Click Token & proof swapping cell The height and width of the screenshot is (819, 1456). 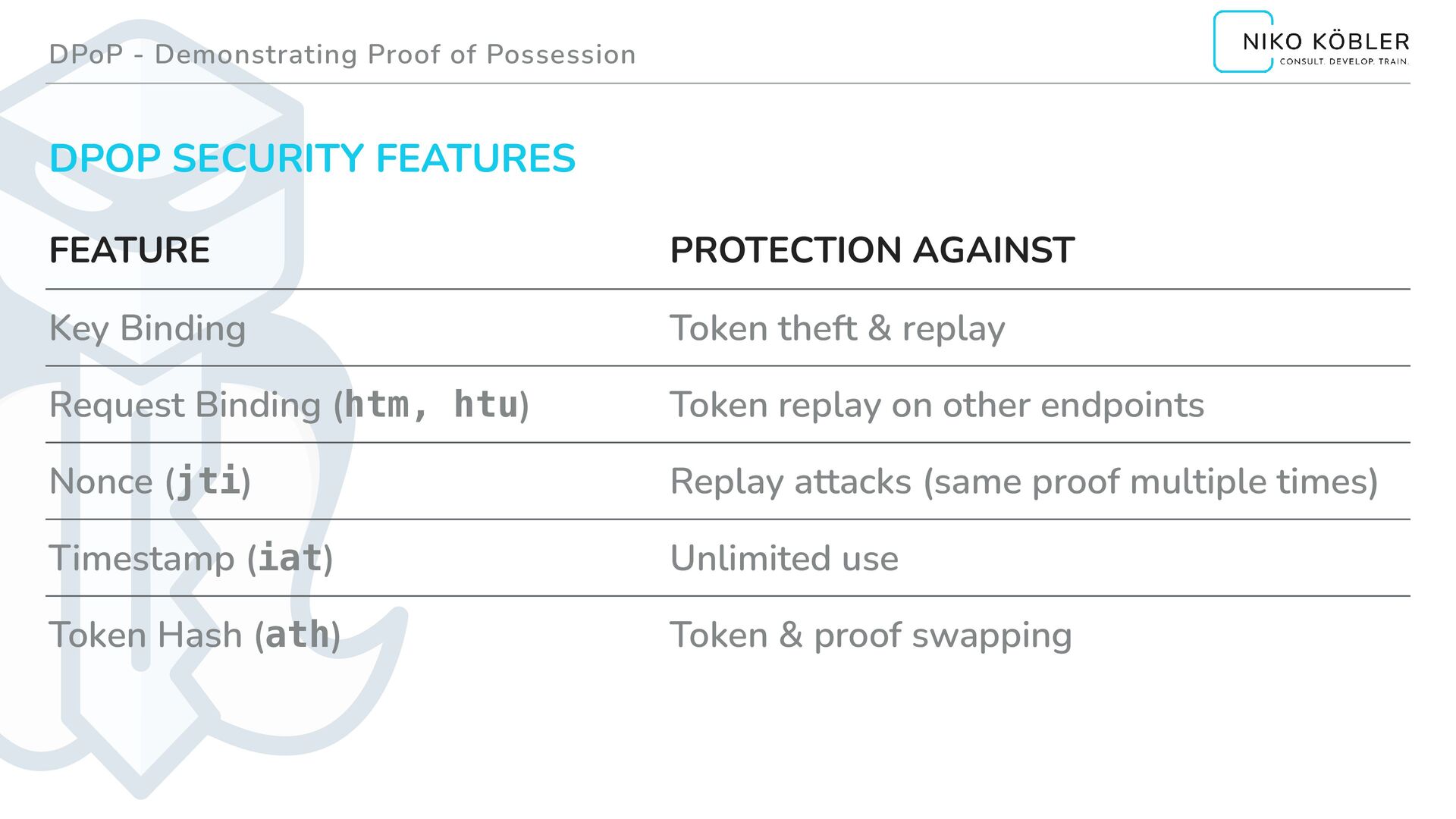click(x=871, y=635)
